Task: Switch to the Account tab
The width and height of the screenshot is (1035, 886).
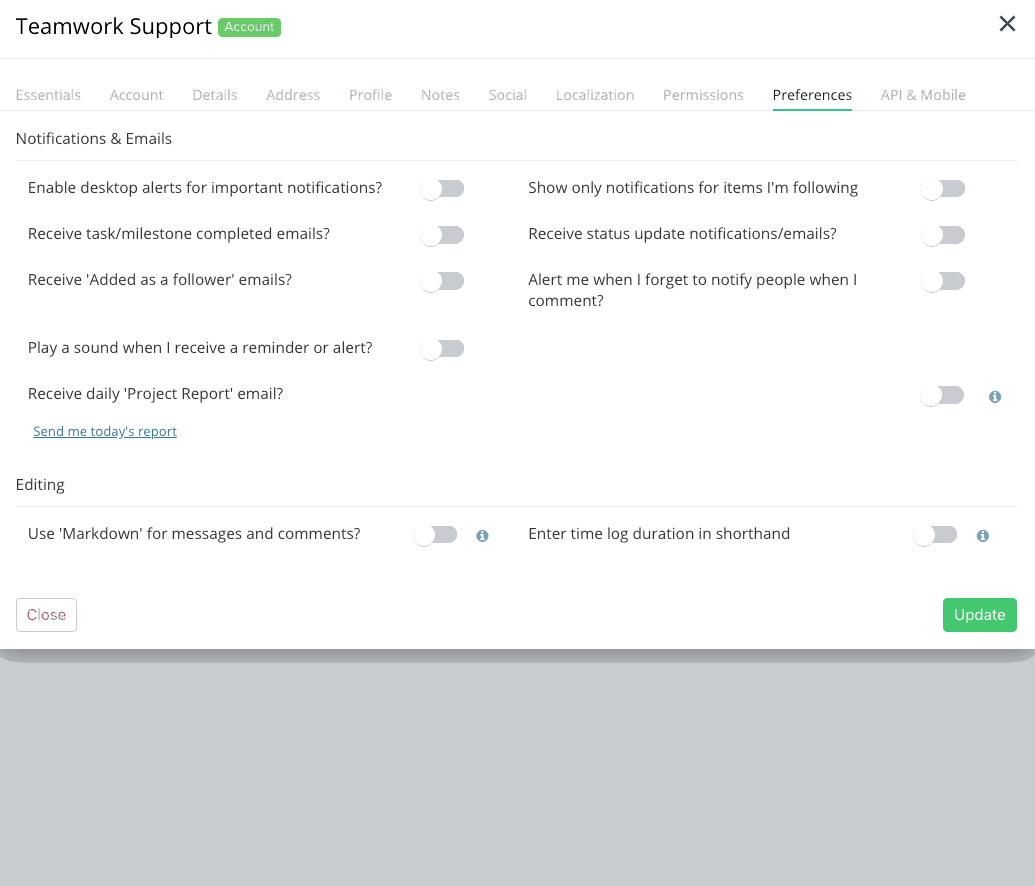Action: [x=136, y=95]
